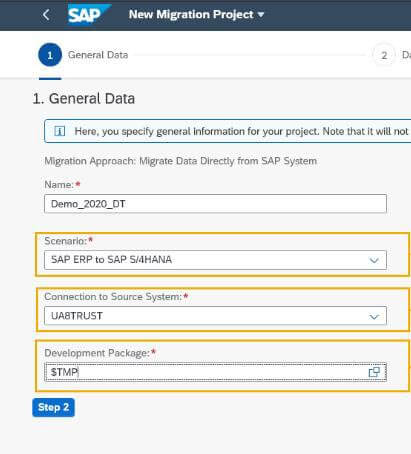411x454 pixels.
Task: Open the Connection to Source System combo box
Action: [215, 316]
